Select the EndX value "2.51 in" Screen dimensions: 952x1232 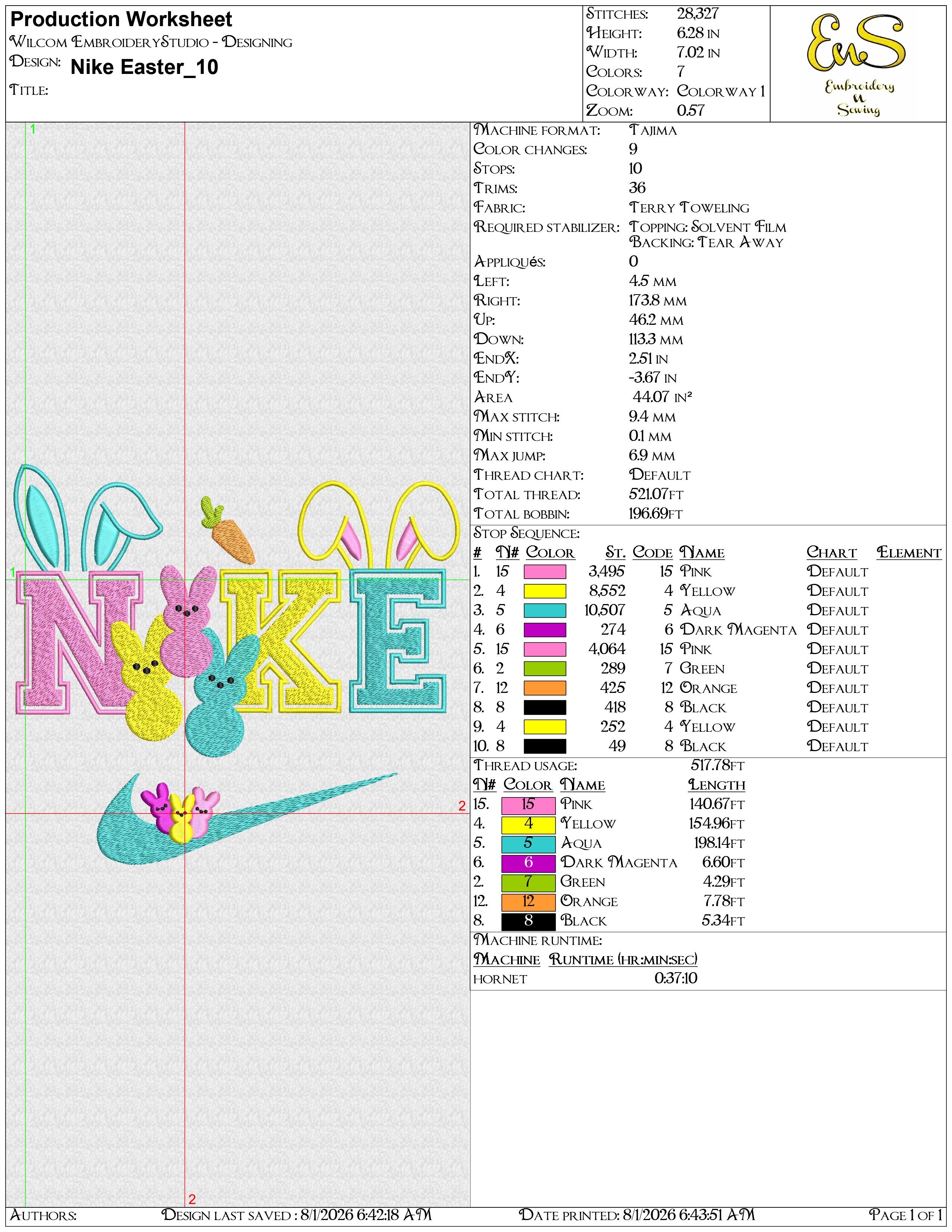point(648,359)
